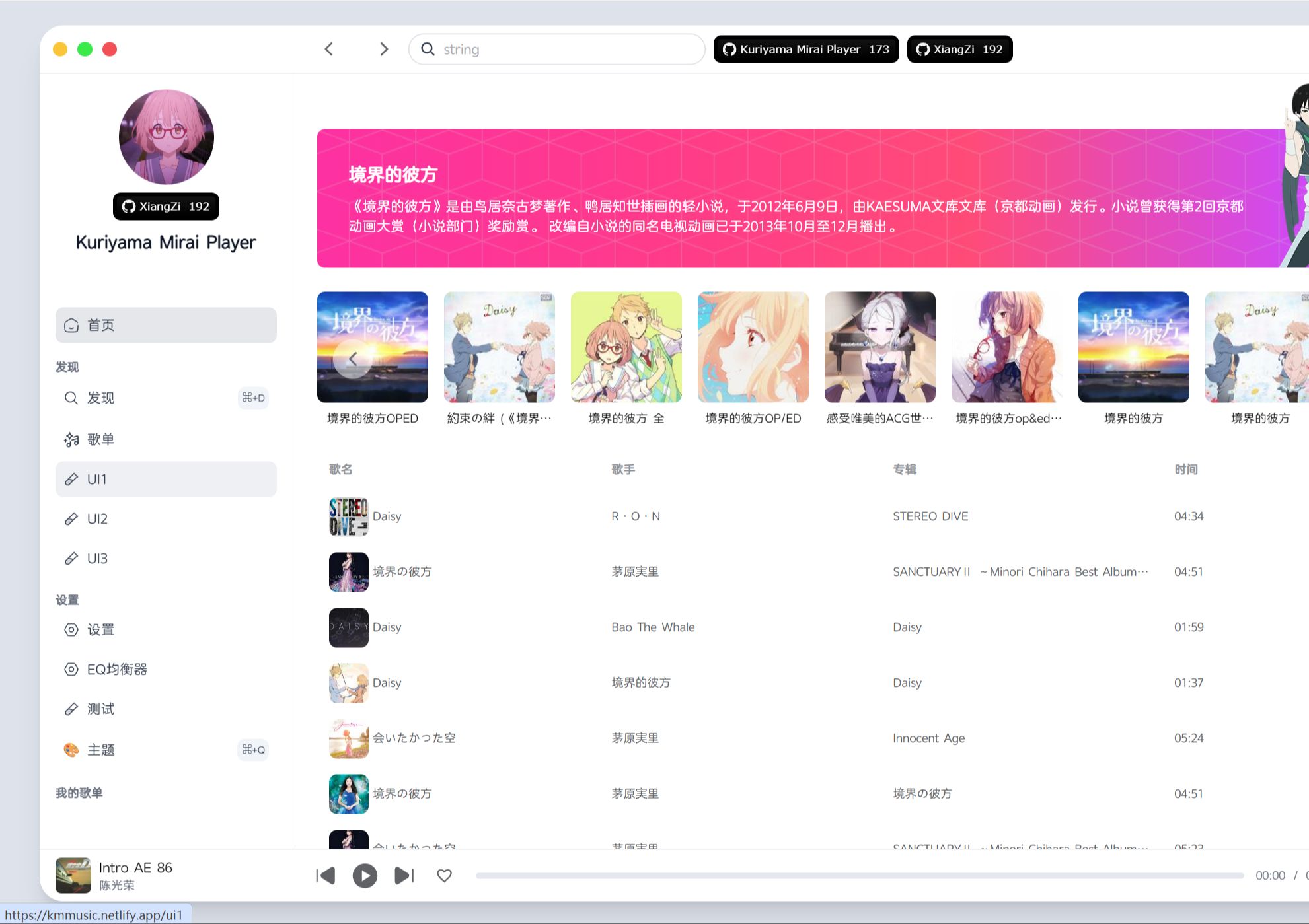The image size is (1309, 924).
Task: Open 歌单 playlist page
Action: (166, 439)
